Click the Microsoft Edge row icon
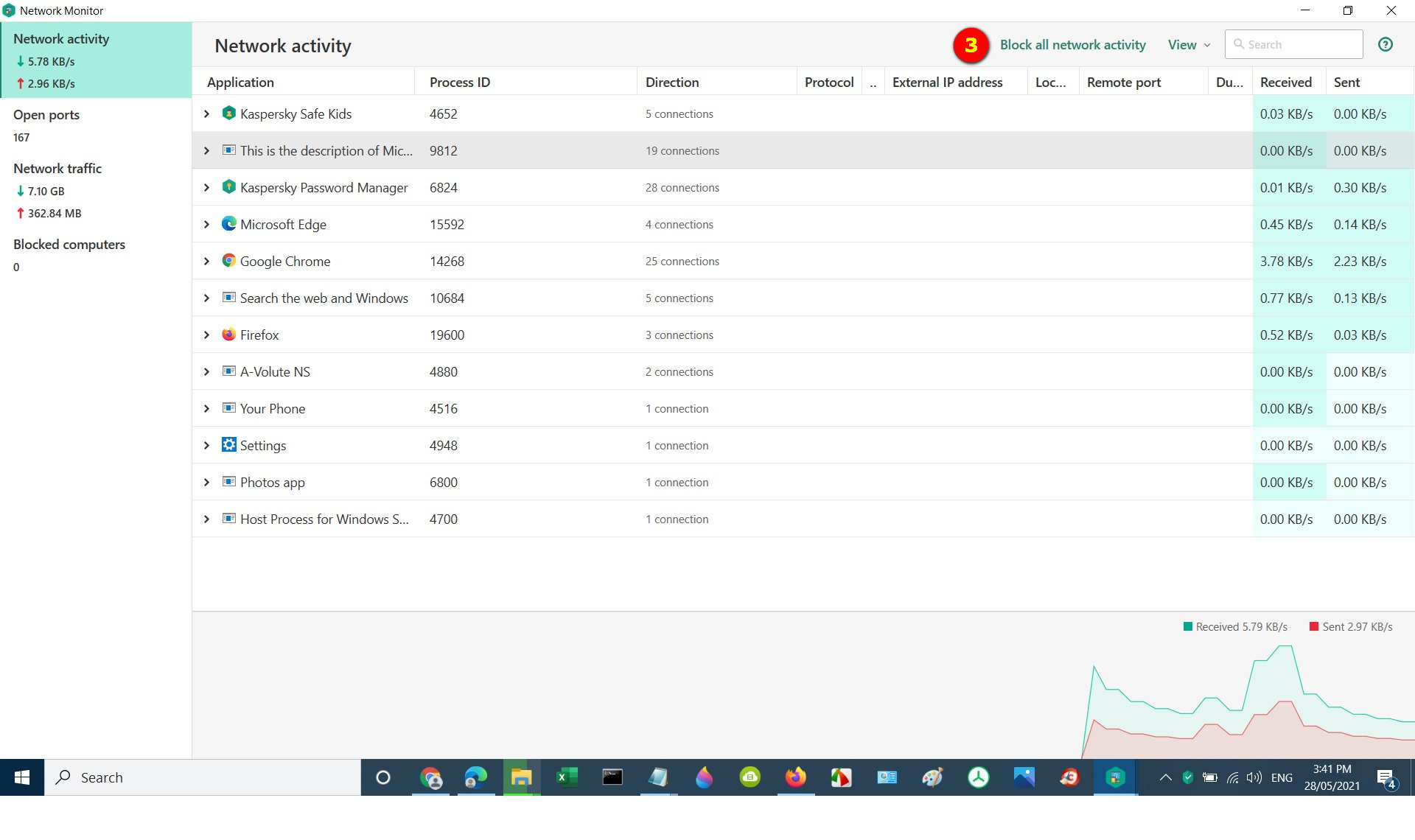This screenshot has height=840, width=1415. (228, 224)
